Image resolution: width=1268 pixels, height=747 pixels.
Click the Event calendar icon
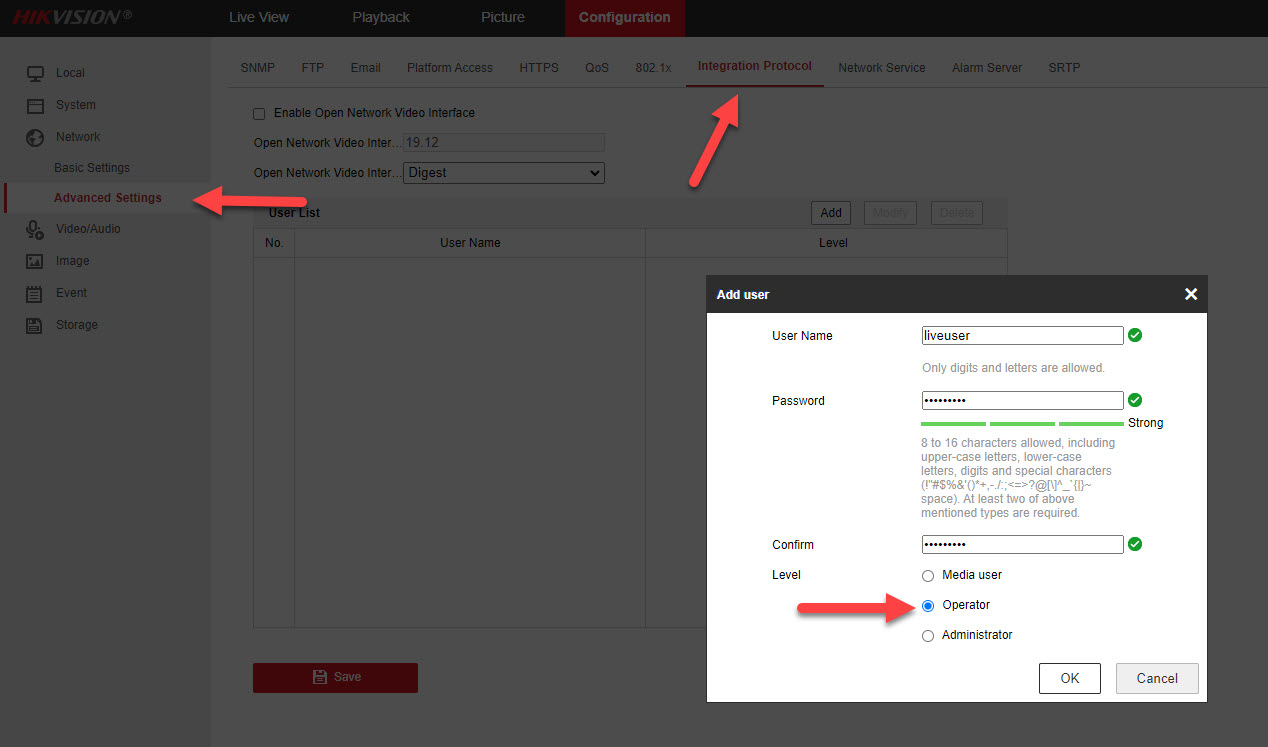(35, 293)
